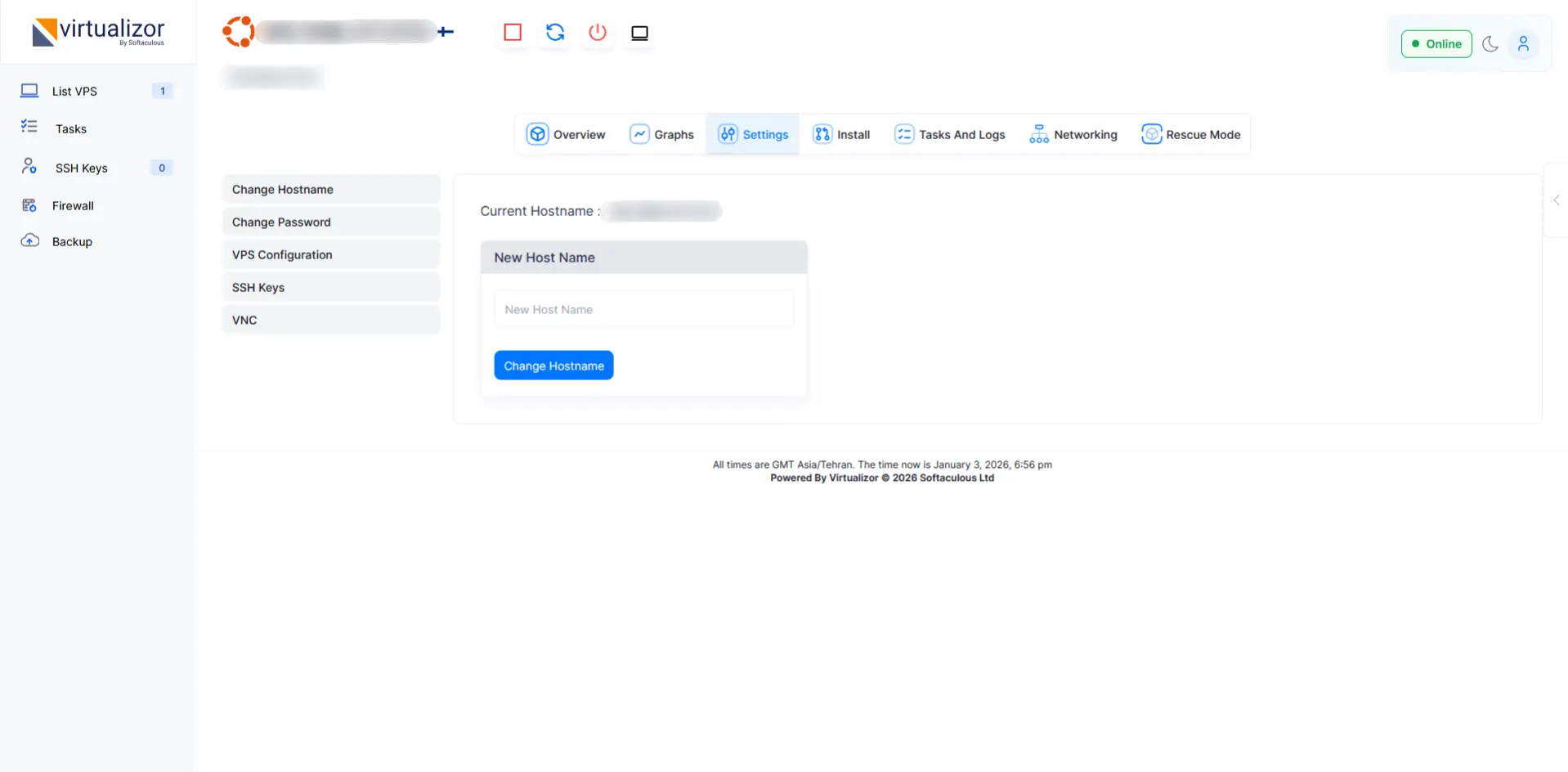Click the red power off icon
Image resolution: width=1568 pixels, height=772 pixels.
598,33
